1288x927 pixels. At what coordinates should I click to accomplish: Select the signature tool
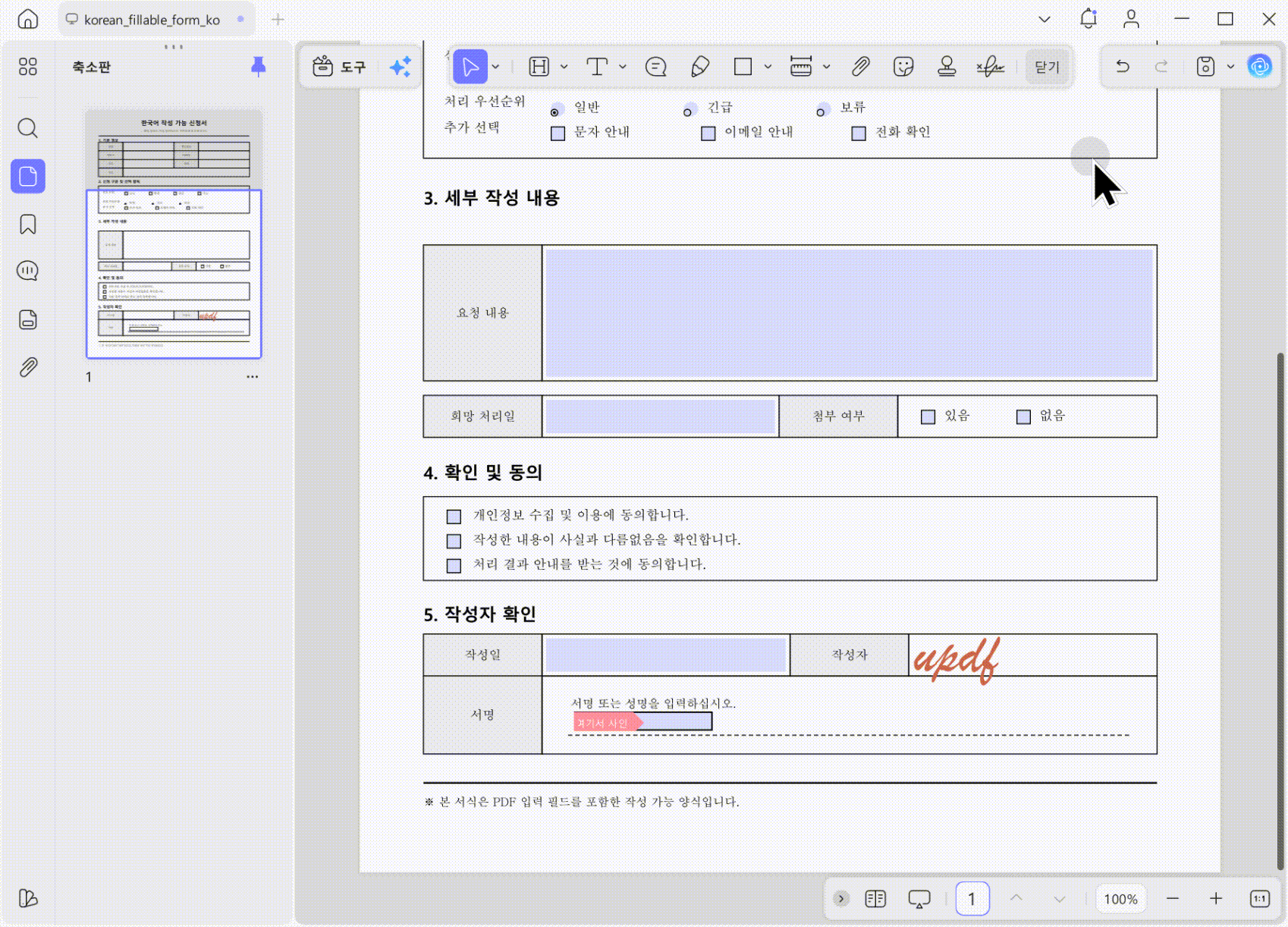(990, 67)
